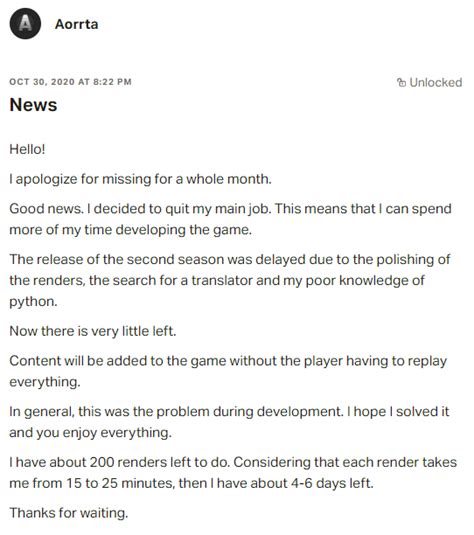The image size is (474, 535).
Task: Click the 'developing the game' line
Action: point(130,230)
